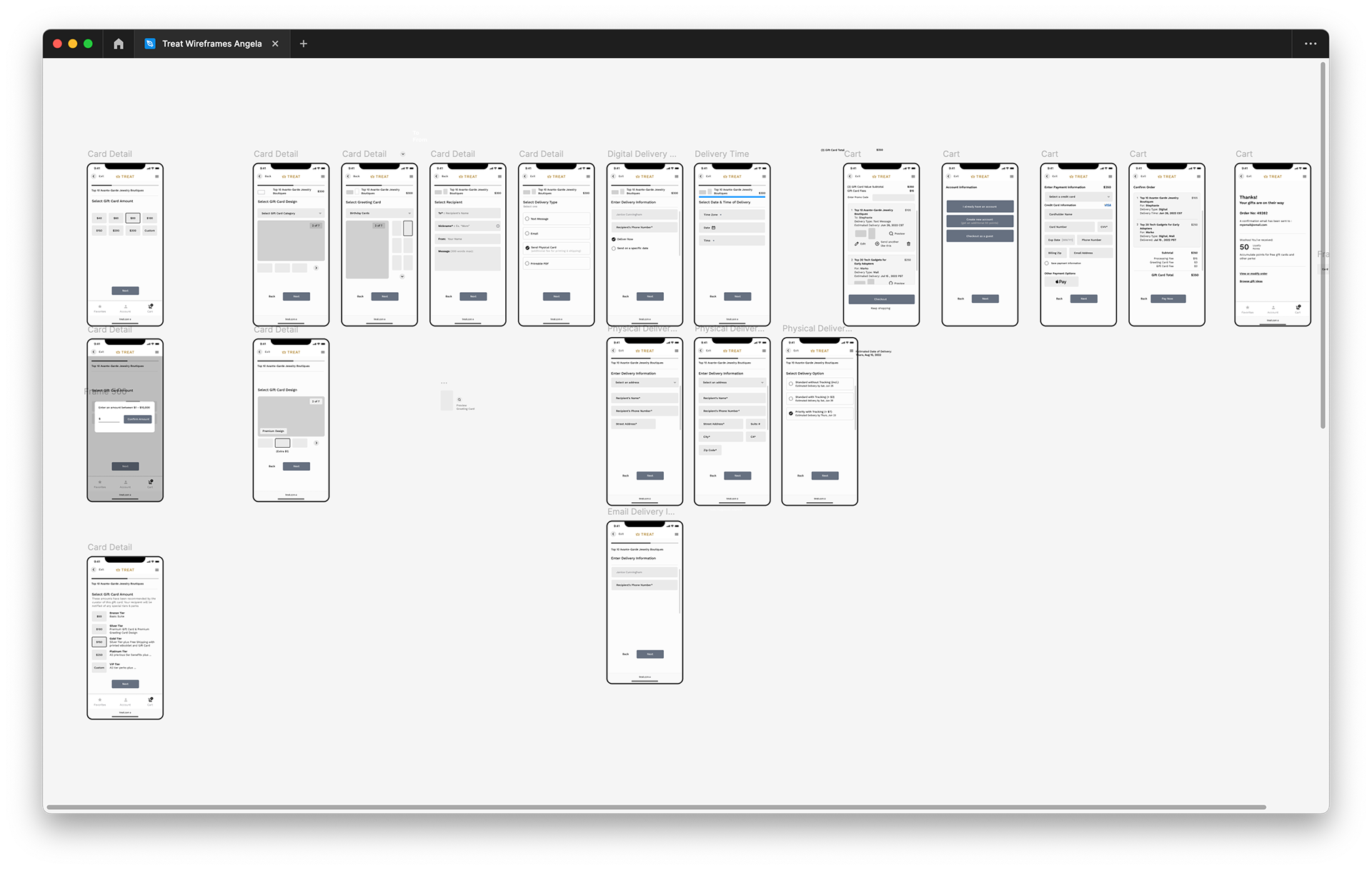Viewport: 1372px width, 870px height.
Task: Select Send on a specific date radio
Action: (614, 248)
